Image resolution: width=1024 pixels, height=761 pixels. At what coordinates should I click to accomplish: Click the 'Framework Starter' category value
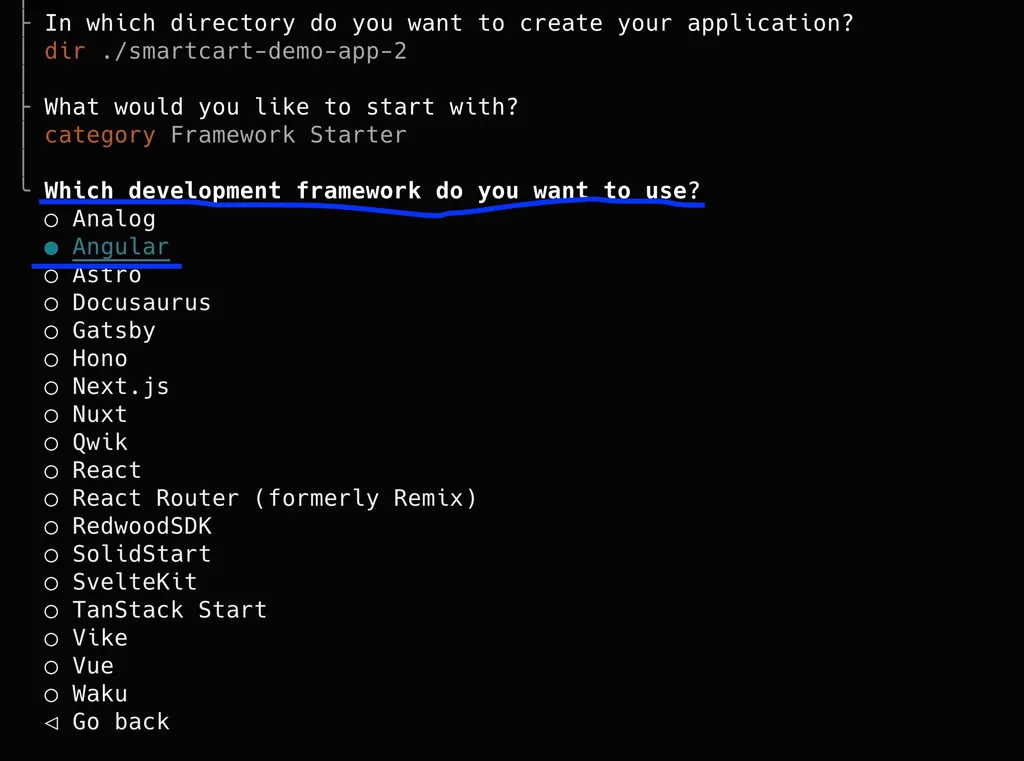pyautogui.click(x=289, y=135)
